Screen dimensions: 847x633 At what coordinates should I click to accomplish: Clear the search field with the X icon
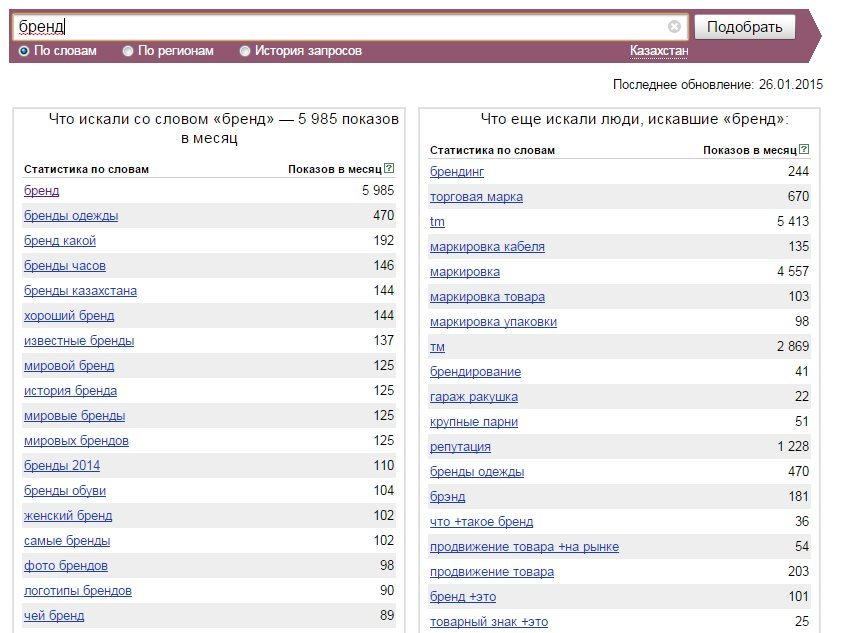click(x=674, y=26)
